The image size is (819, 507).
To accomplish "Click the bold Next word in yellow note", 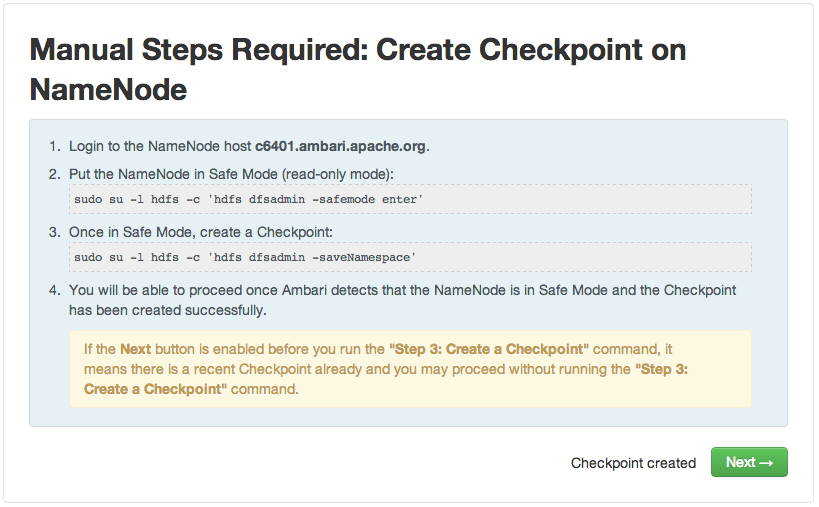I will point(136,349).
